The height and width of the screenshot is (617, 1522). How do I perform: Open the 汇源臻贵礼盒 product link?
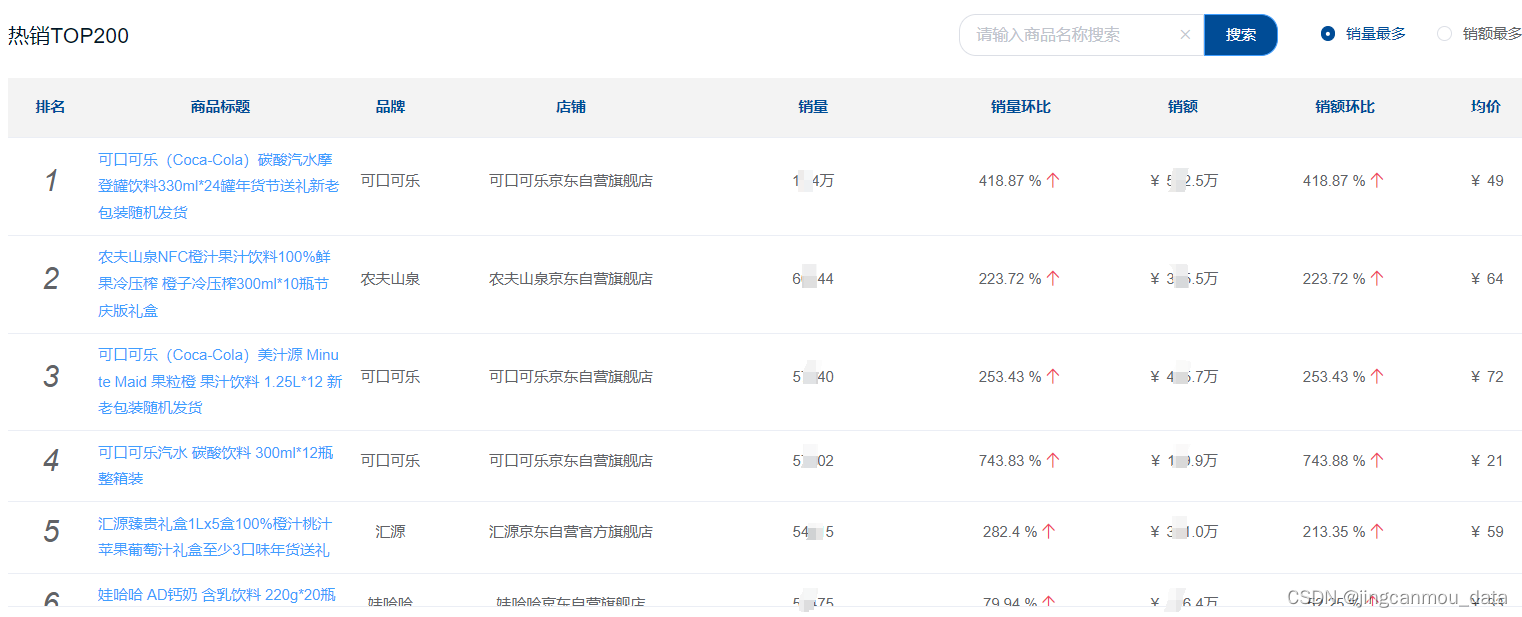click(215, 537)
